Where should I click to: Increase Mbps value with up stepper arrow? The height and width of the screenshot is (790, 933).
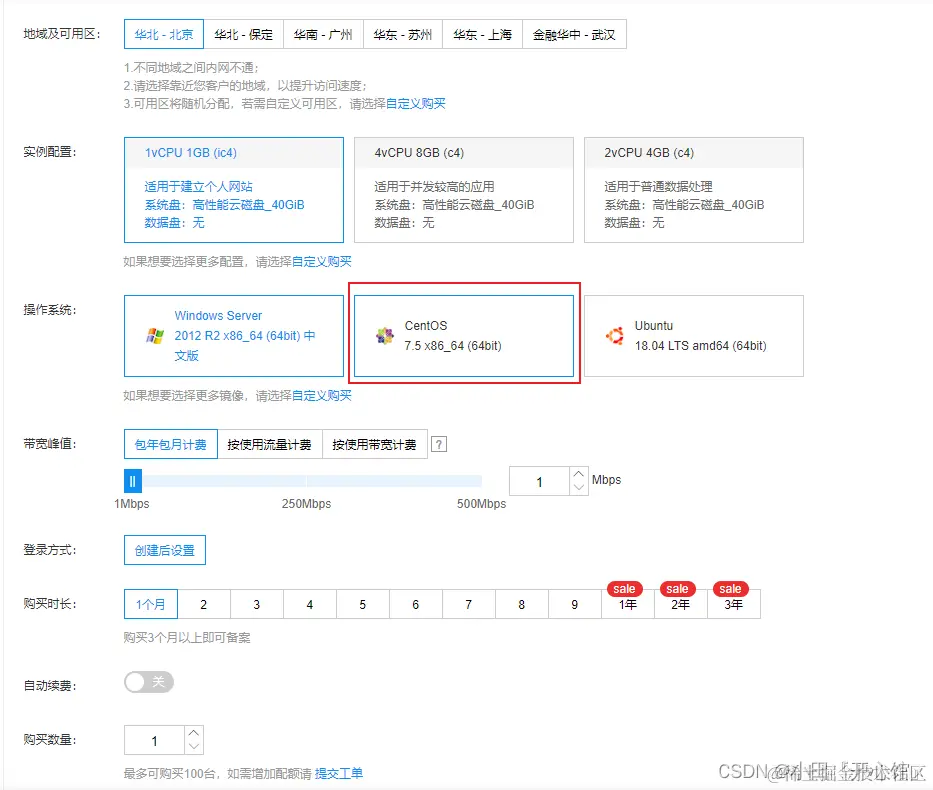click(x=577, y=473)
